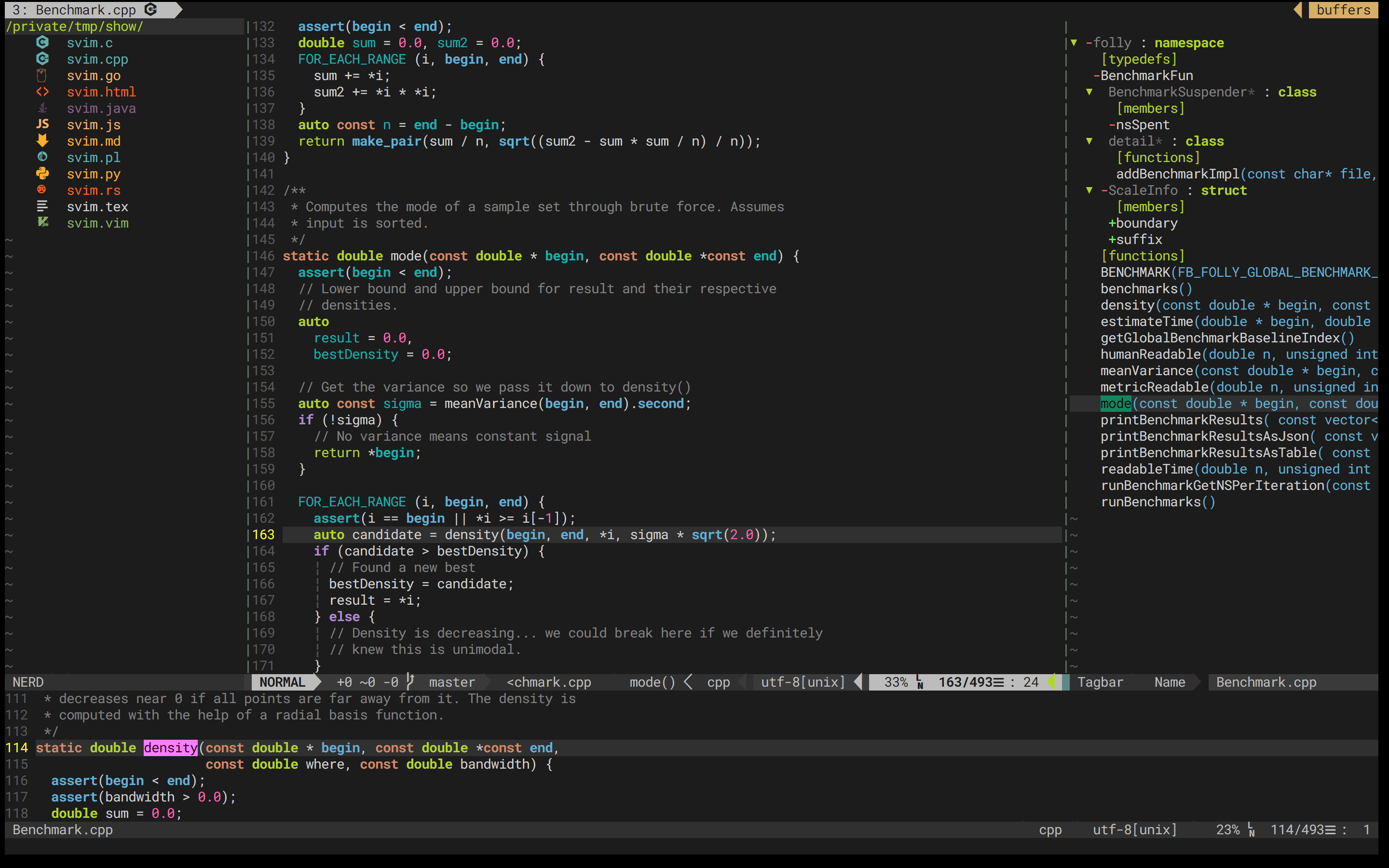Image resolution: width=1389 pixels, height=868 pixels.
Task: Jump to getGlobalBenchmarkBaselineIndex() tag
Action: tap(1227, 338)
